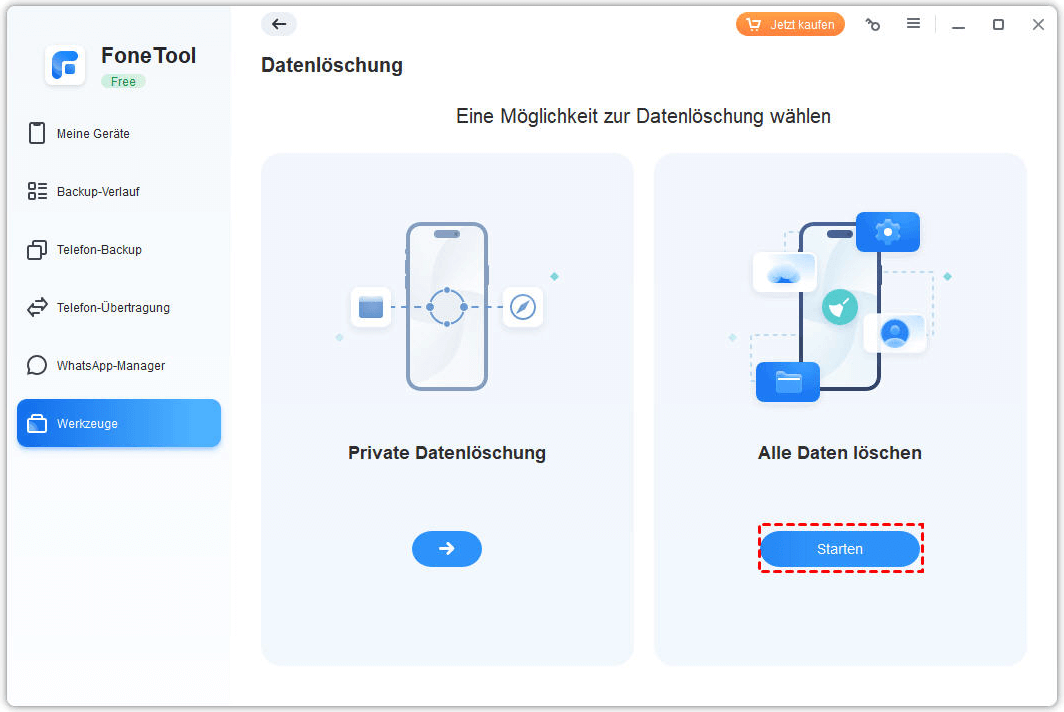The width and height of the screenshot is (1064, 712).
Task: Click the WhatsApp-Manager chat bubble icon
Action: coord(37,365)
